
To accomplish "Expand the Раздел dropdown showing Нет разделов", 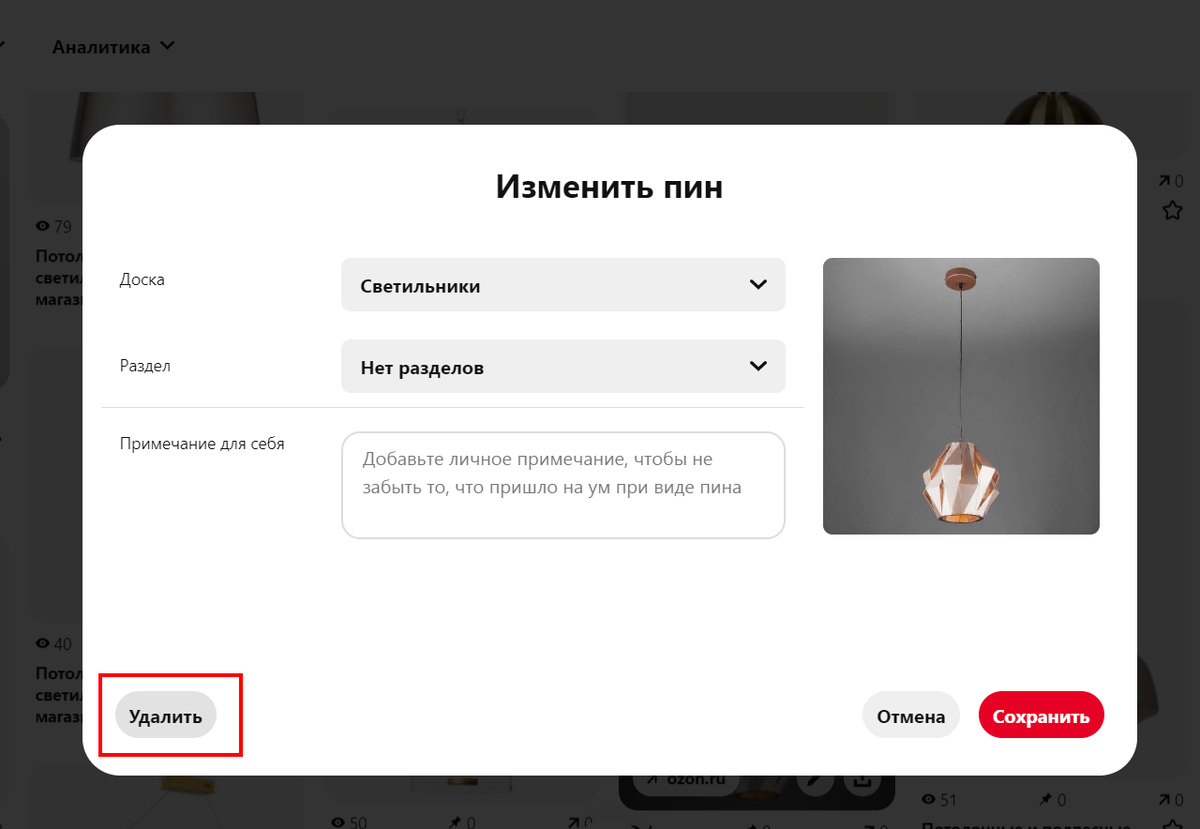I will (x=563, y=367).
